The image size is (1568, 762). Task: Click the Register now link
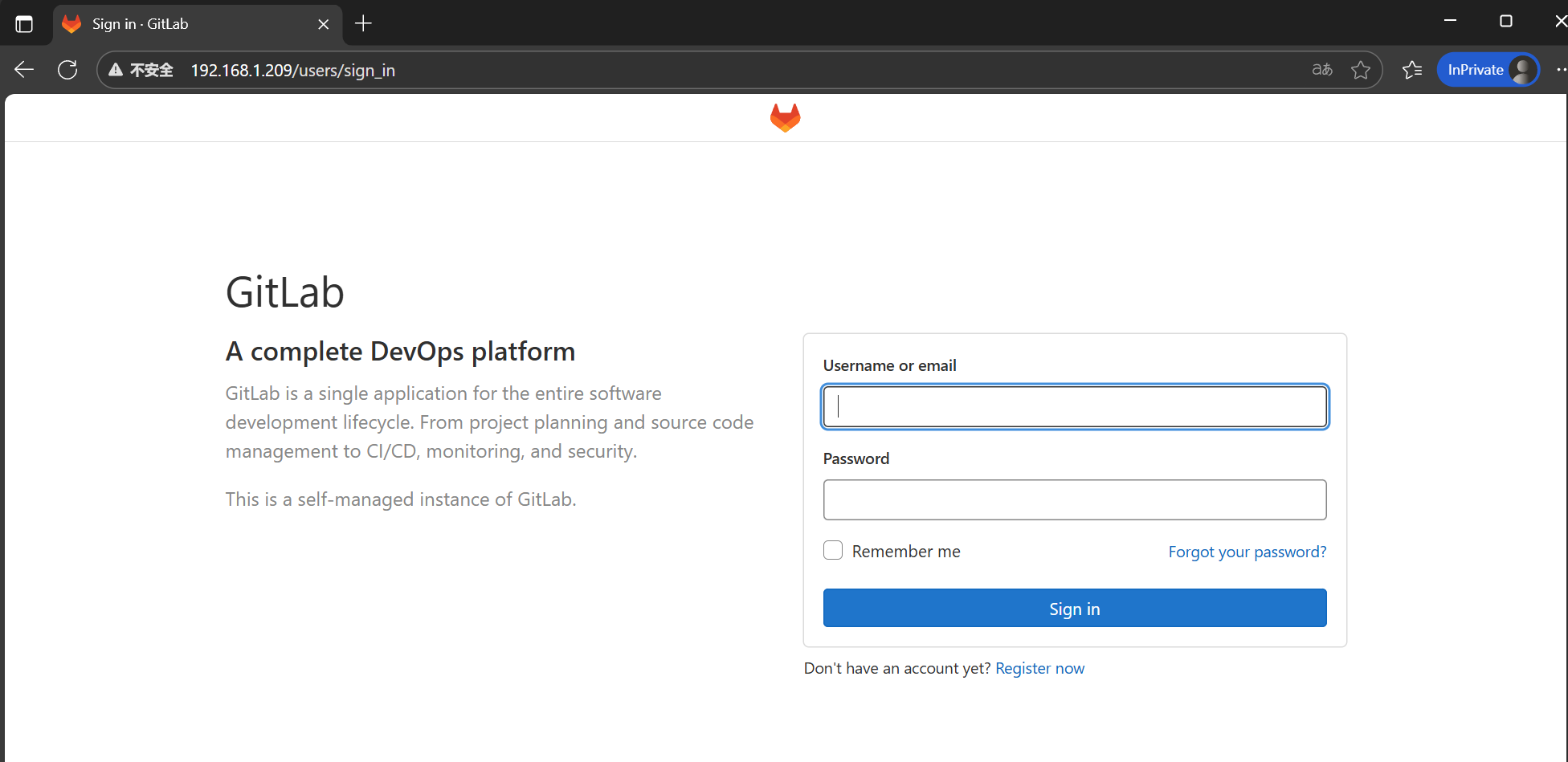1039,668
